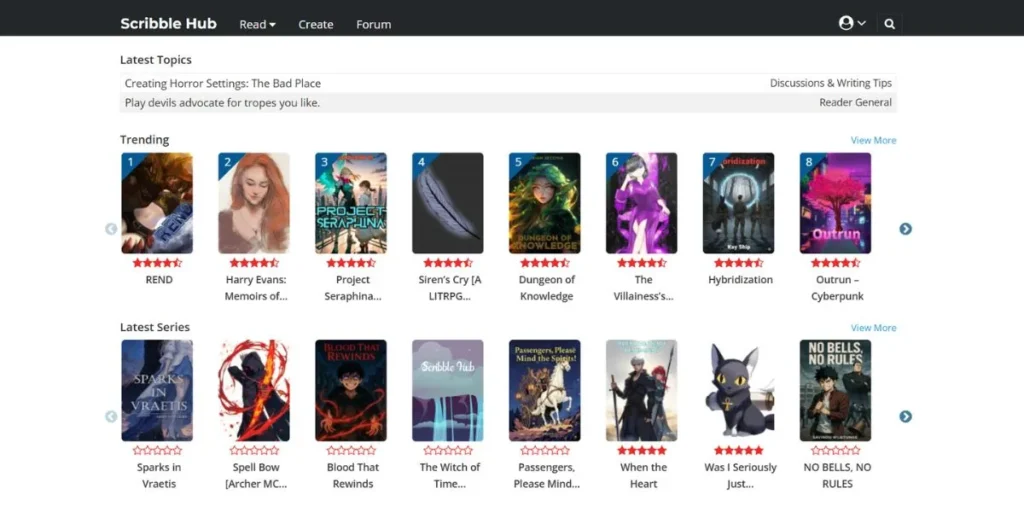
Task: Open Discussions & Writing Tips category
Action: (x=831, y=84)
